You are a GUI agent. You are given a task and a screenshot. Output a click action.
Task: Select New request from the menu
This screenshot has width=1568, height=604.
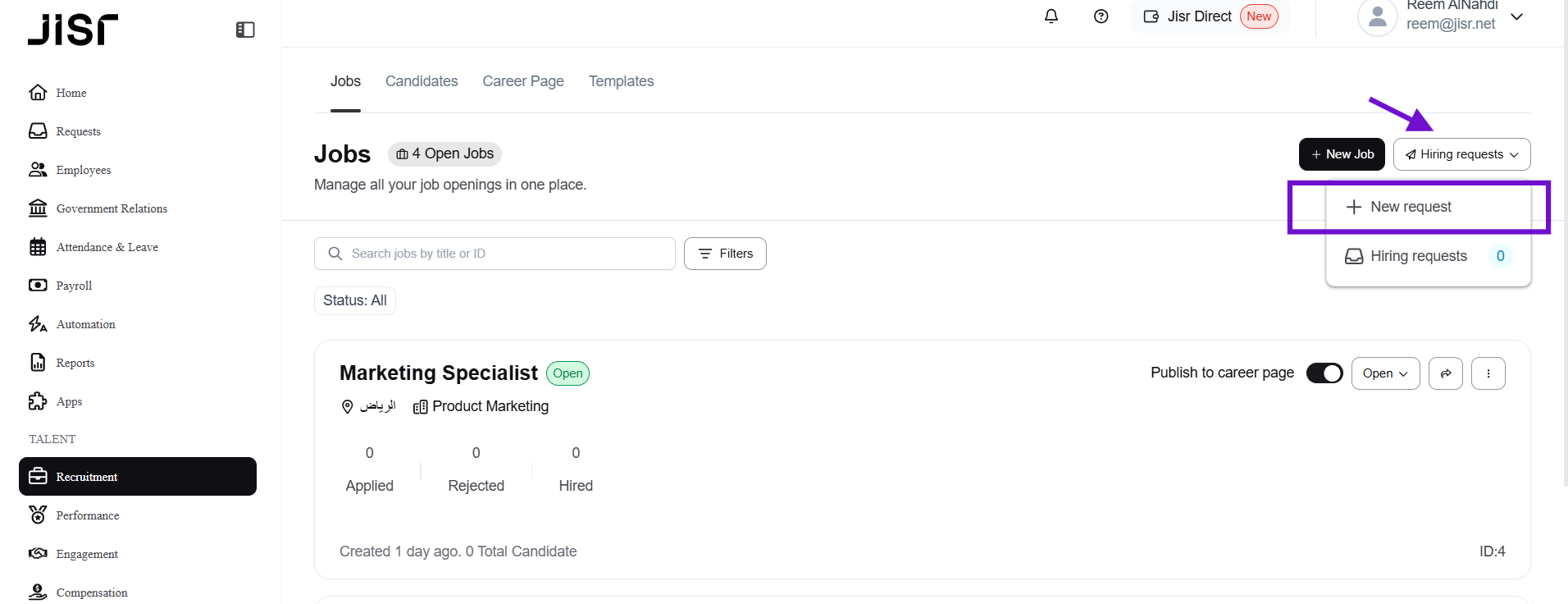(x=1411, y=207)
